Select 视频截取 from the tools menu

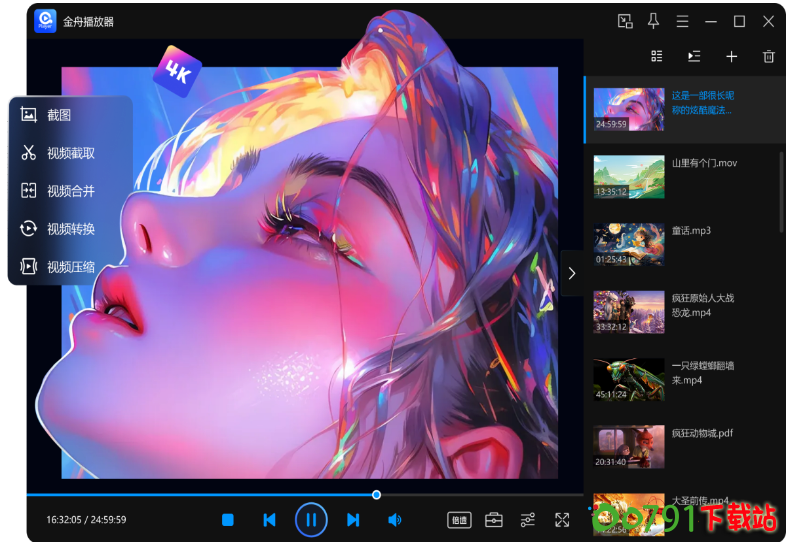pos(70,153)
